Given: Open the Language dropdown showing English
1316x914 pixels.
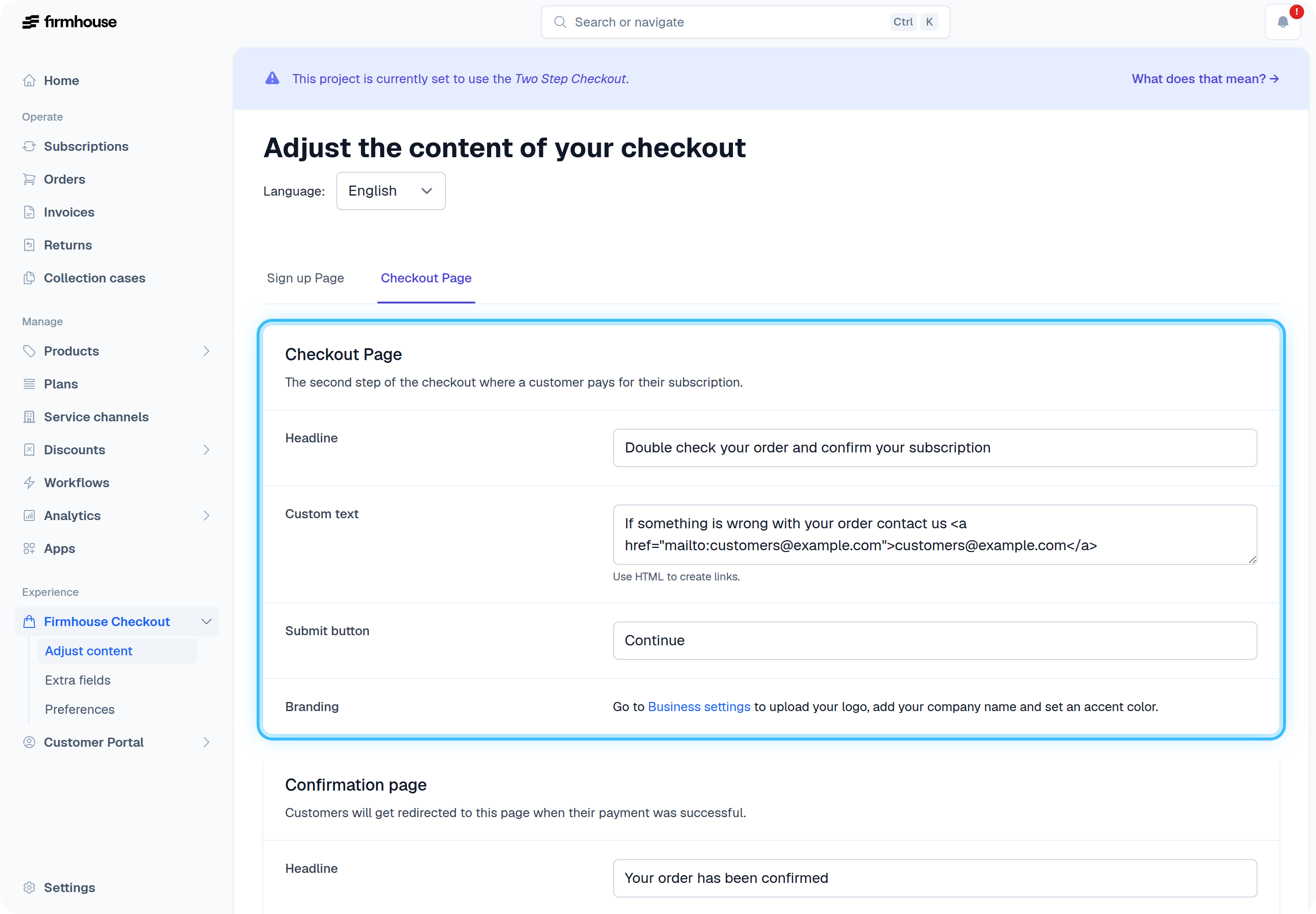Looking at the screenshot, I should (391, 191).
